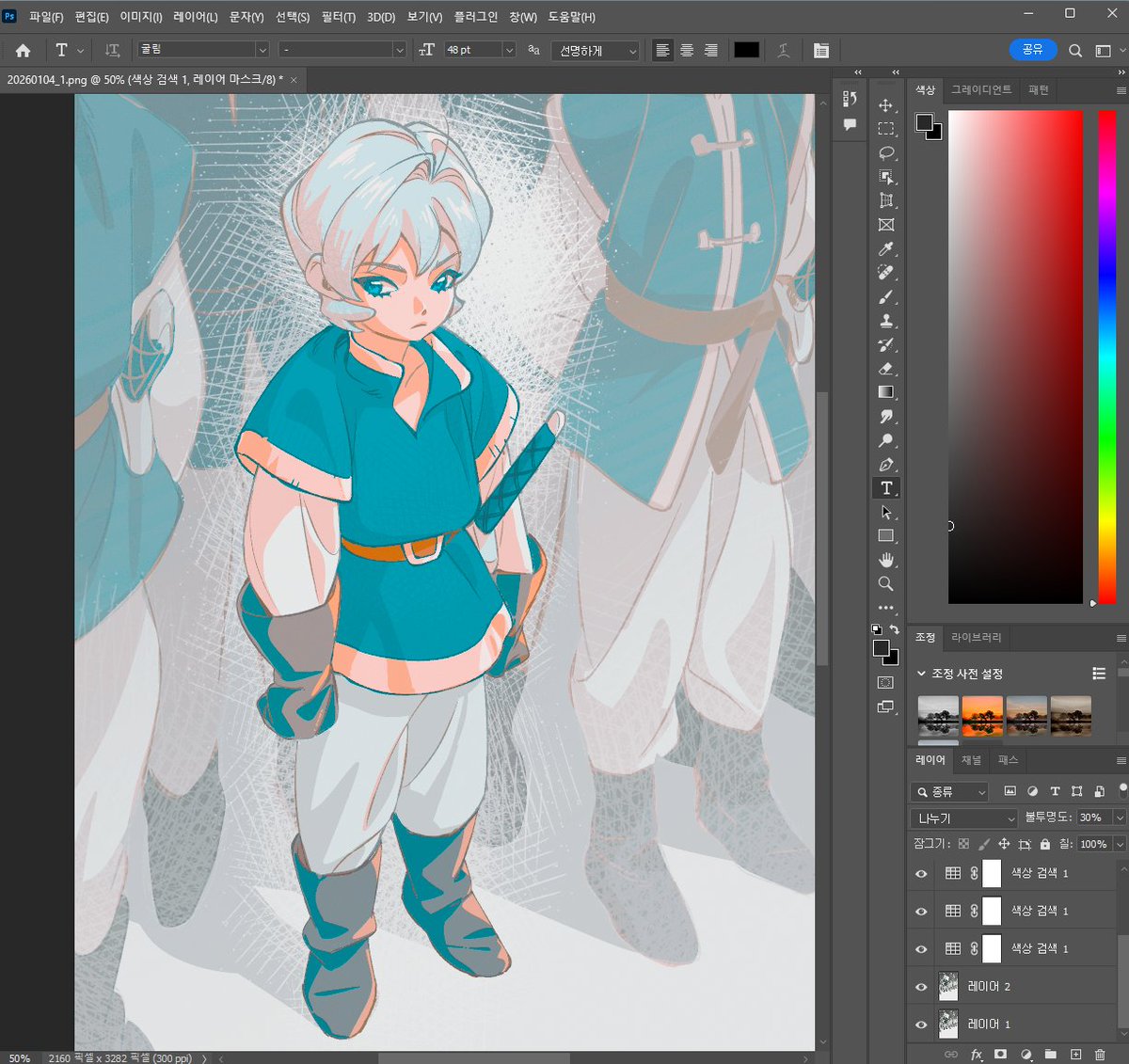Open layer filter type dropdown 종류

(x=949, y=792)
